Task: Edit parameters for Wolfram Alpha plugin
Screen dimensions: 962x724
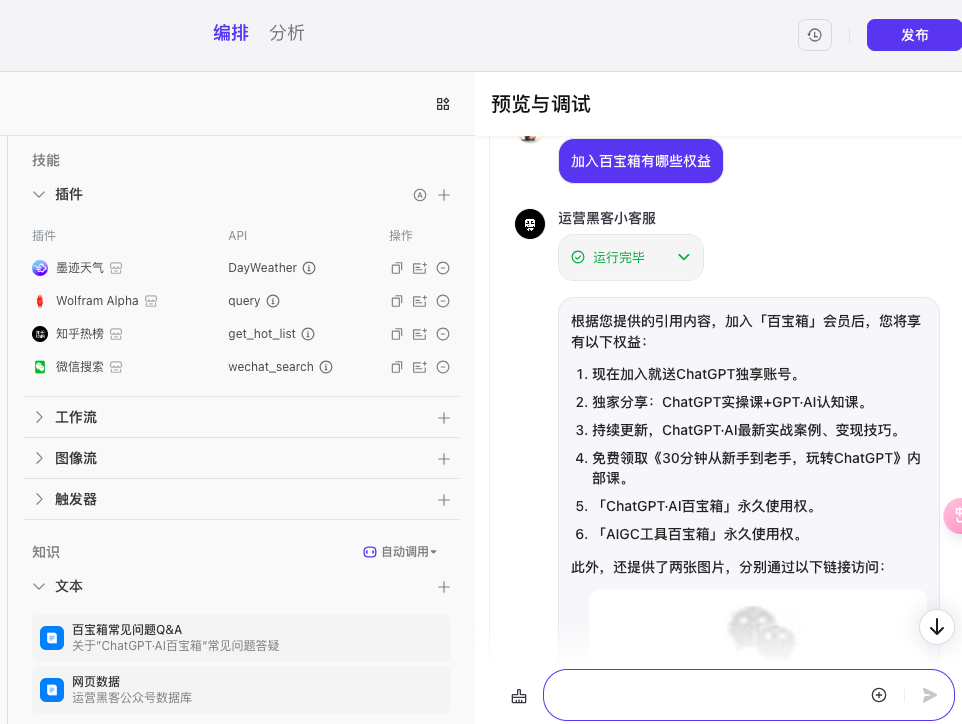Action: [x=420, y=301]
